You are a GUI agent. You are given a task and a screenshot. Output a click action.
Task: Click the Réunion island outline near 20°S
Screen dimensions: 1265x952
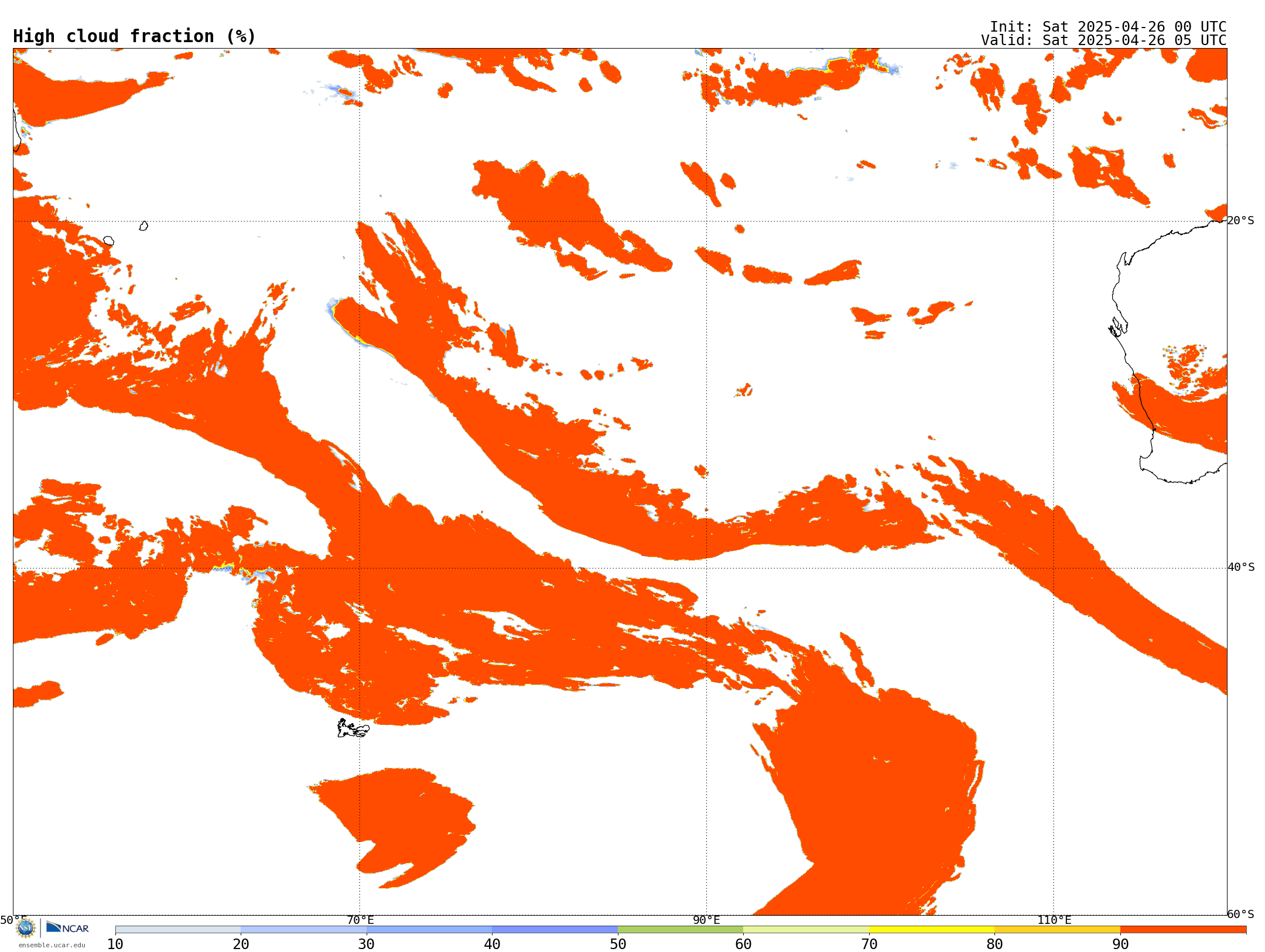[x=108, y=241]
